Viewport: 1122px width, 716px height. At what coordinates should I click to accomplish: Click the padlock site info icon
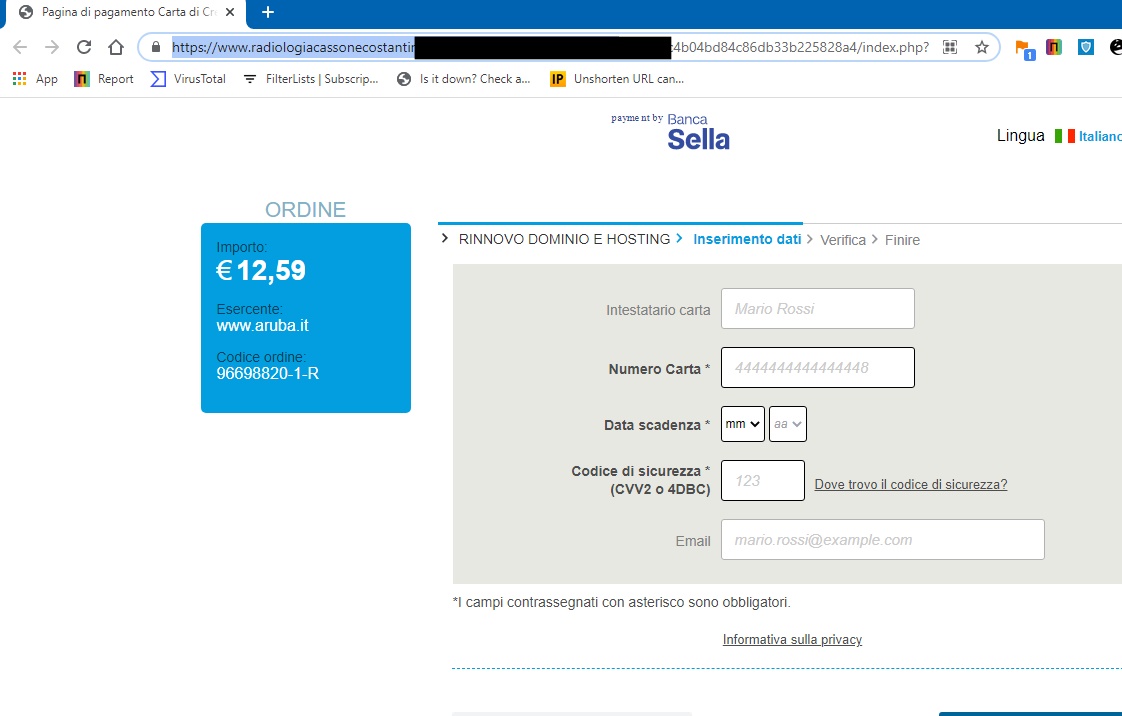(x=155, y=47)
